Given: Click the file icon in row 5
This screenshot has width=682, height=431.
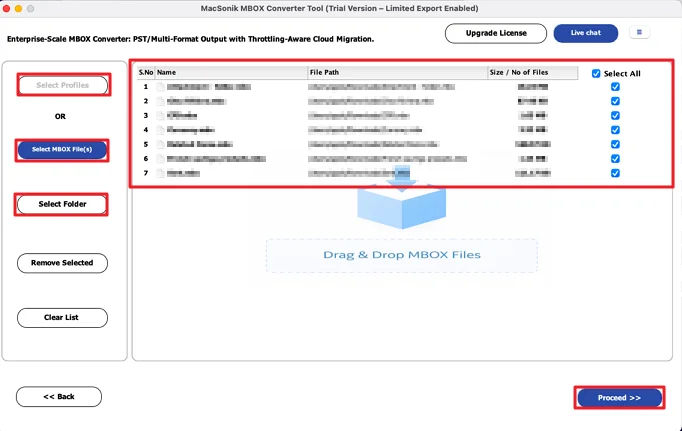Looking at the screenshot, I should pyautogui.click(x=161, y=144).
